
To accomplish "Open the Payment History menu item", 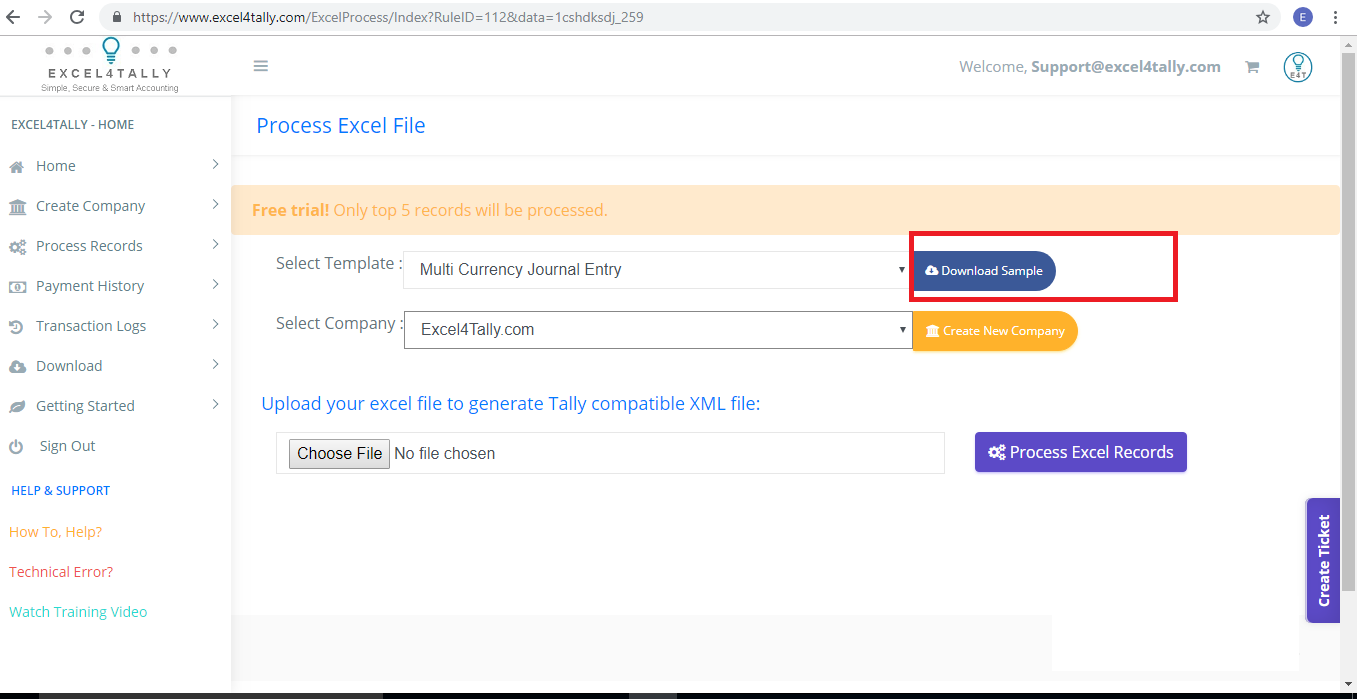I will click(x=115, y=286).
